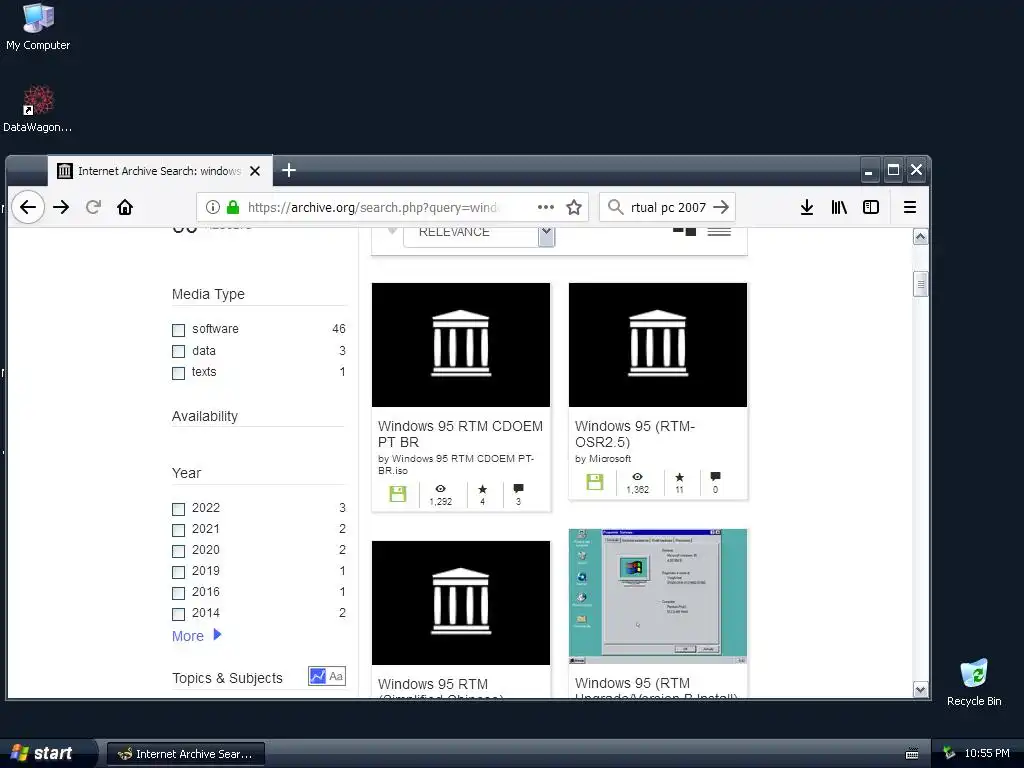
Task: Open the Relevance sort dropdown
Action: coord(479,235)
